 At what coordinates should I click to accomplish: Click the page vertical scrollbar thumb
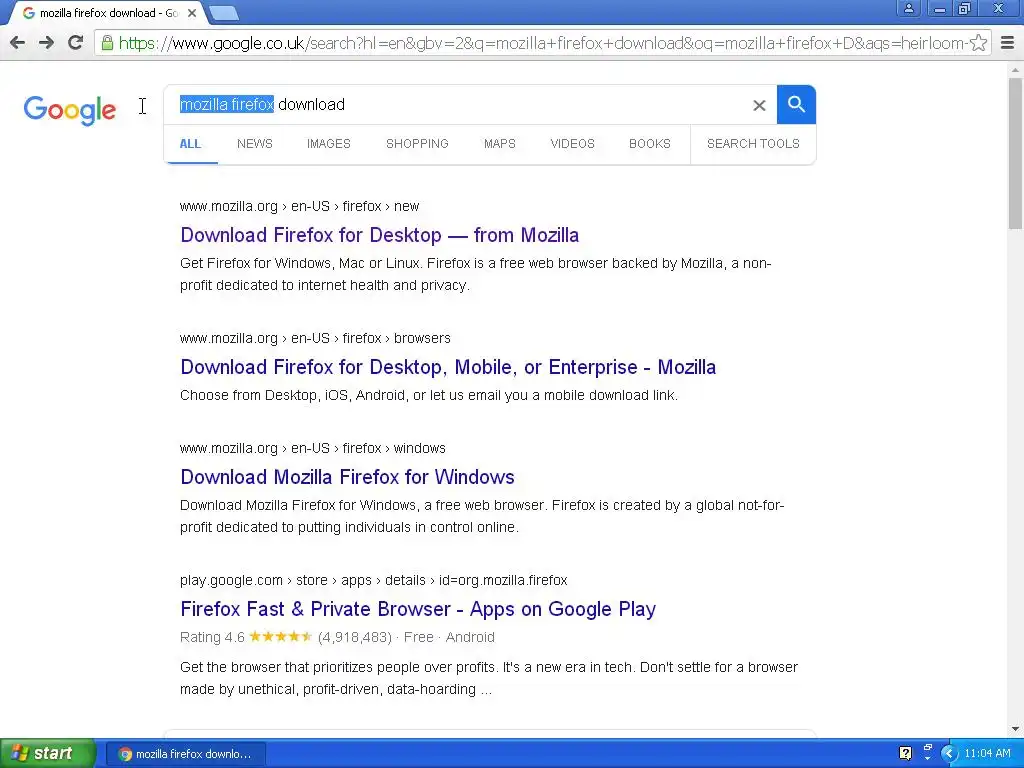click(x=1015, y=153)
